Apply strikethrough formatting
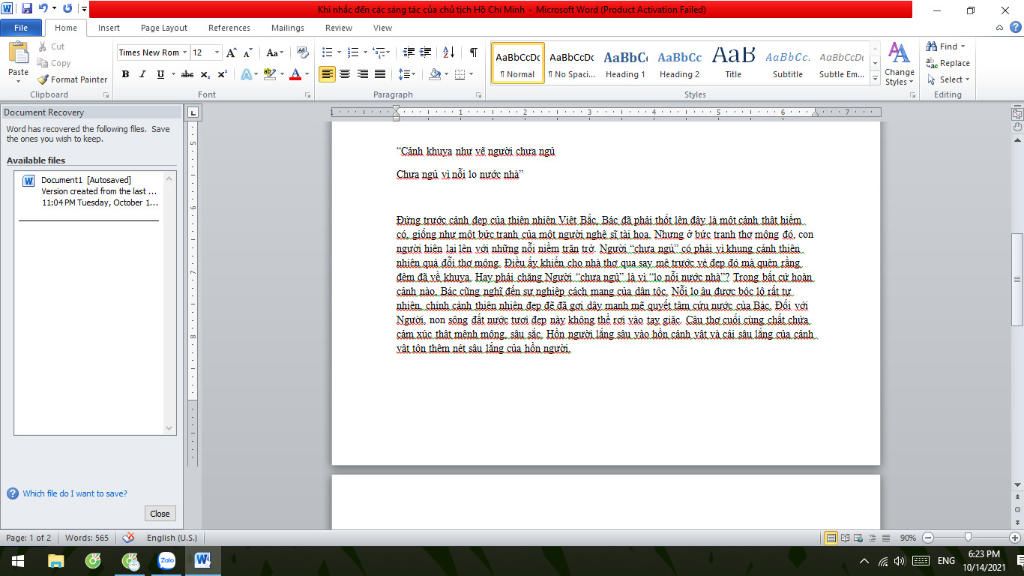The width and height of the screenshot is (1024, 576). (x=187, y=74)
